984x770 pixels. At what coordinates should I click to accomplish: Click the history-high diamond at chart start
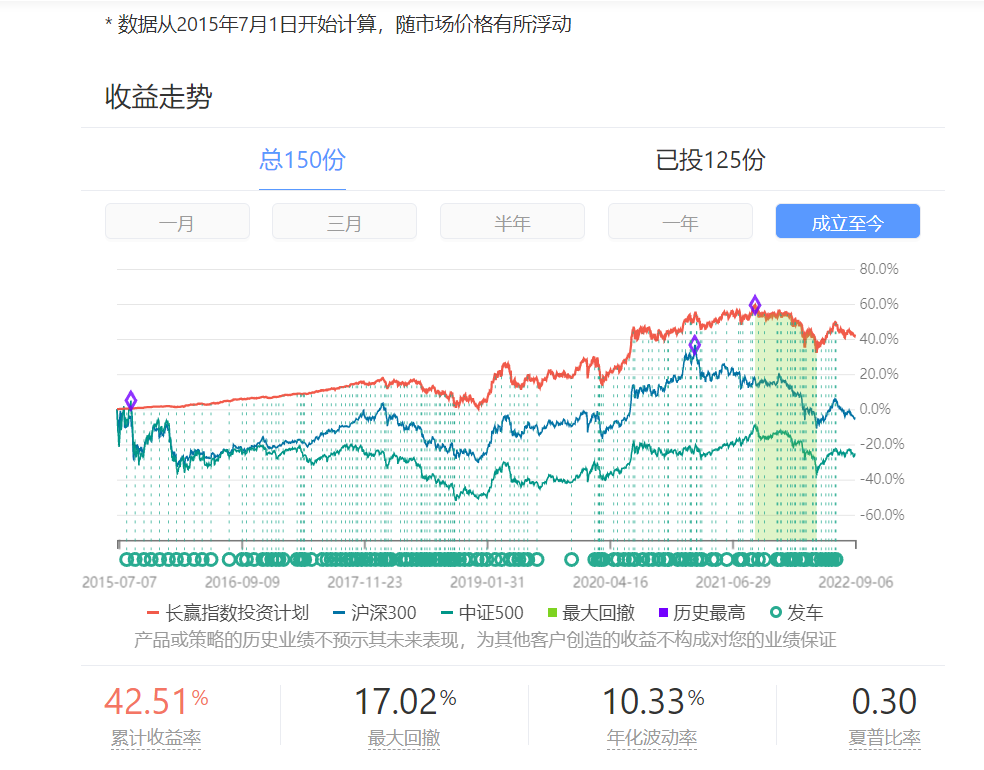(x=130, y=401)
